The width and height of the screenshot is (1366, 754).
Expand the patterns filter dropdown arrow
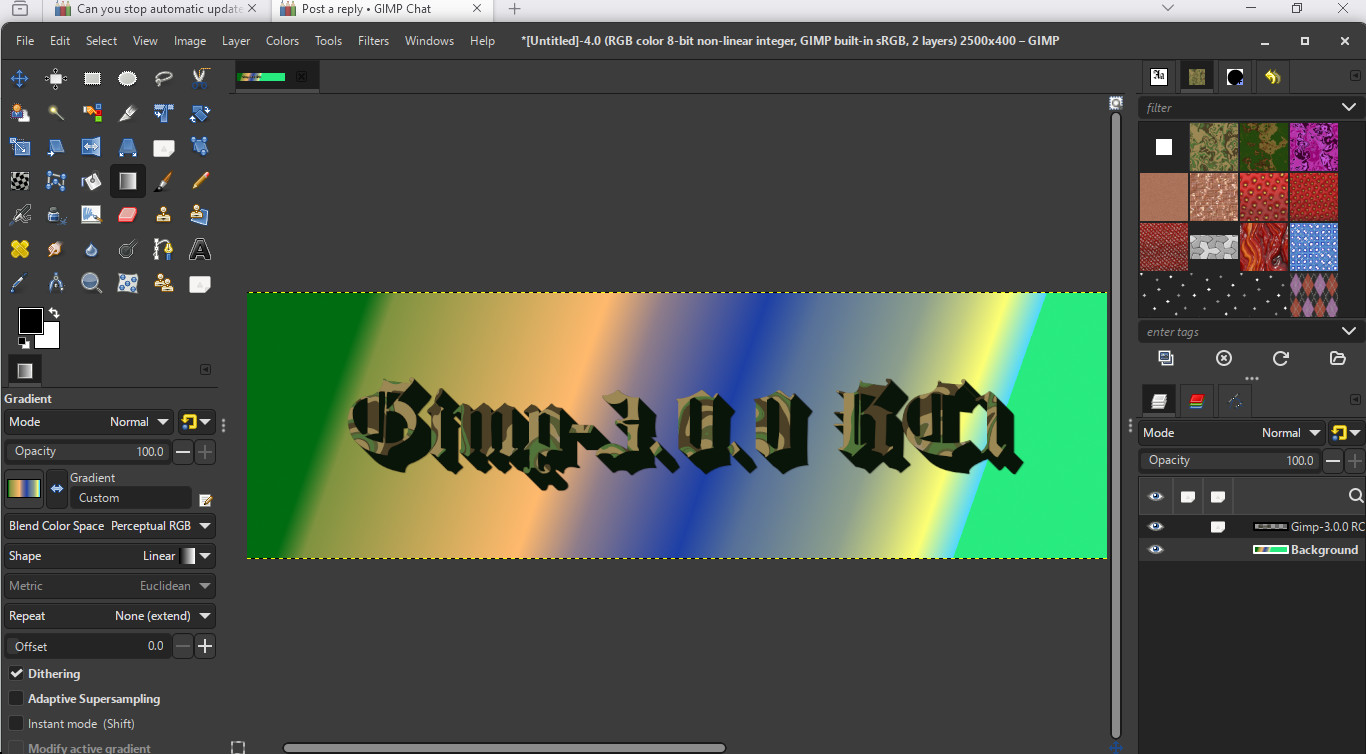coord(1349,107)
